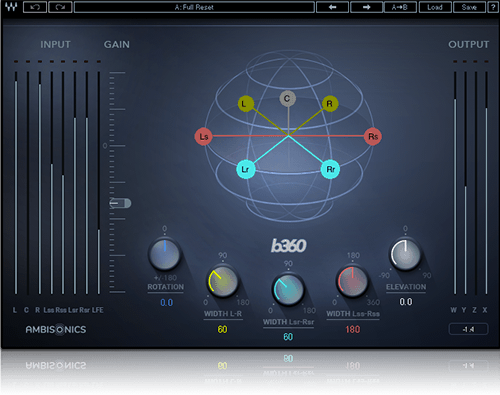The width and height of the screenshot is (500, 395).
Task: Go to the previous preset
Action: (332, 7)
